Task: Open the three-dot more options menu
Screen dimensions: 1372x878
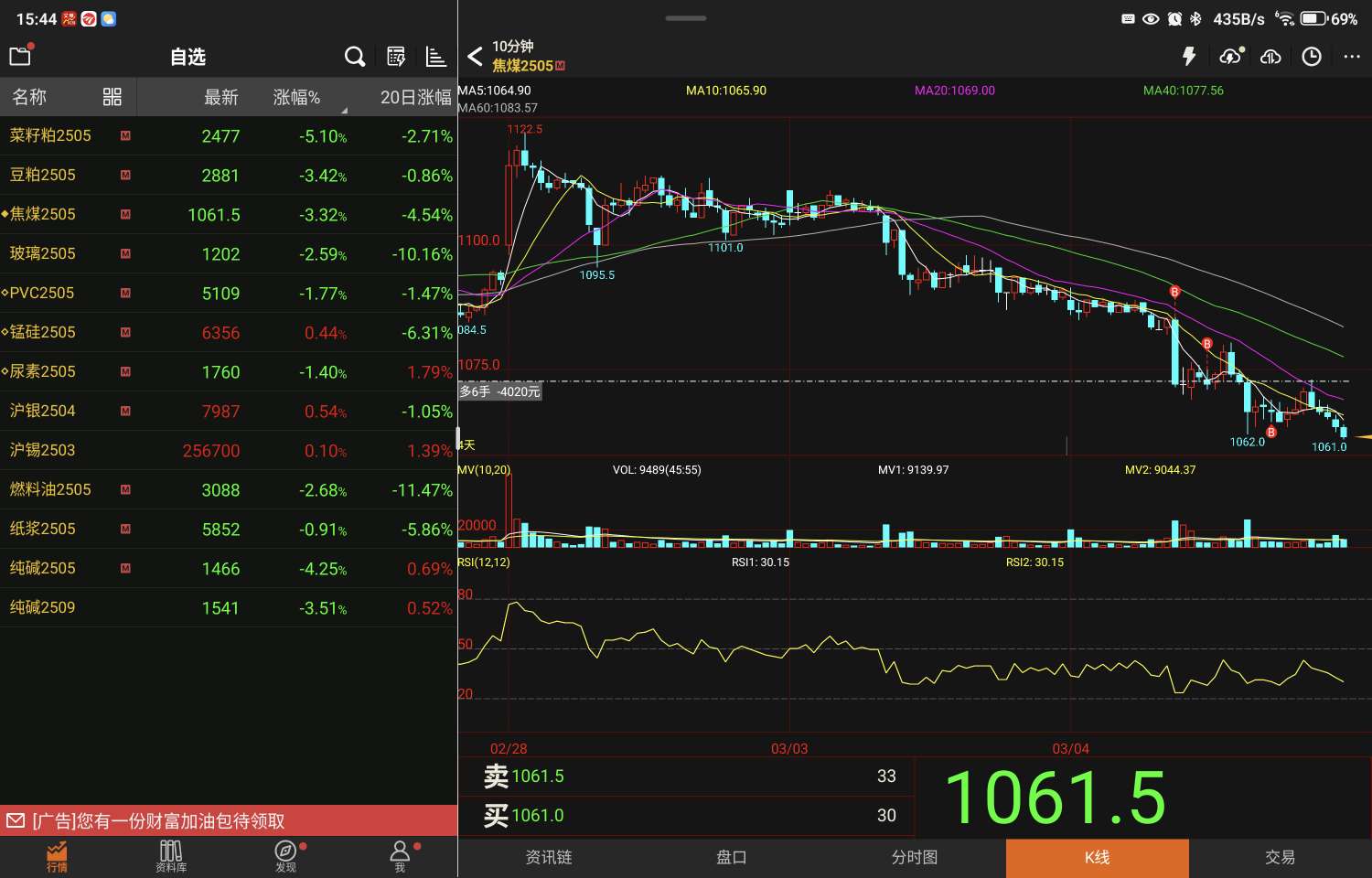Action: tap(1352, 57)
